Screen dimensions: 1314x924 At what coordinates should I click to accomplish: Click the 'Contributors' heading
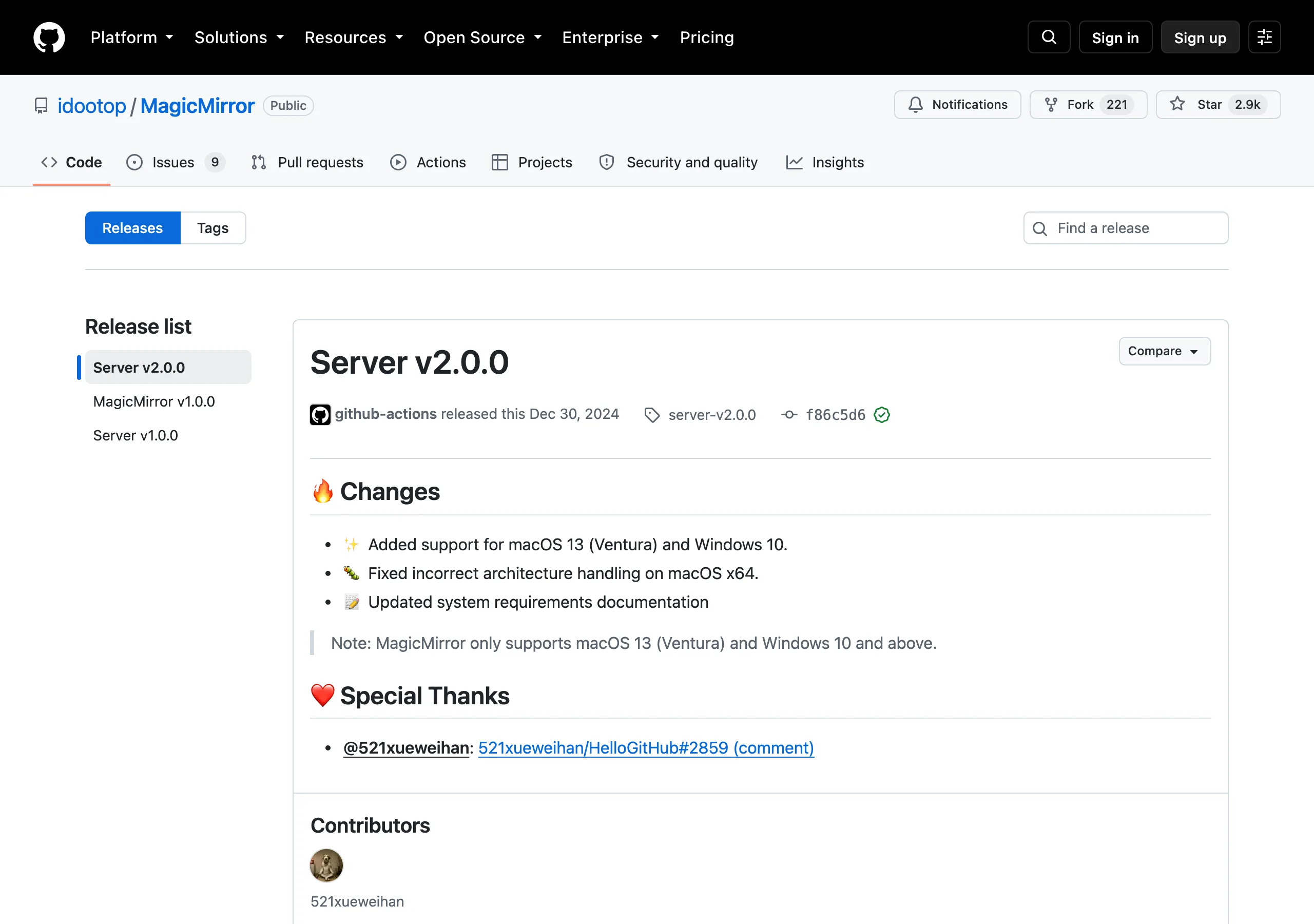370,825
